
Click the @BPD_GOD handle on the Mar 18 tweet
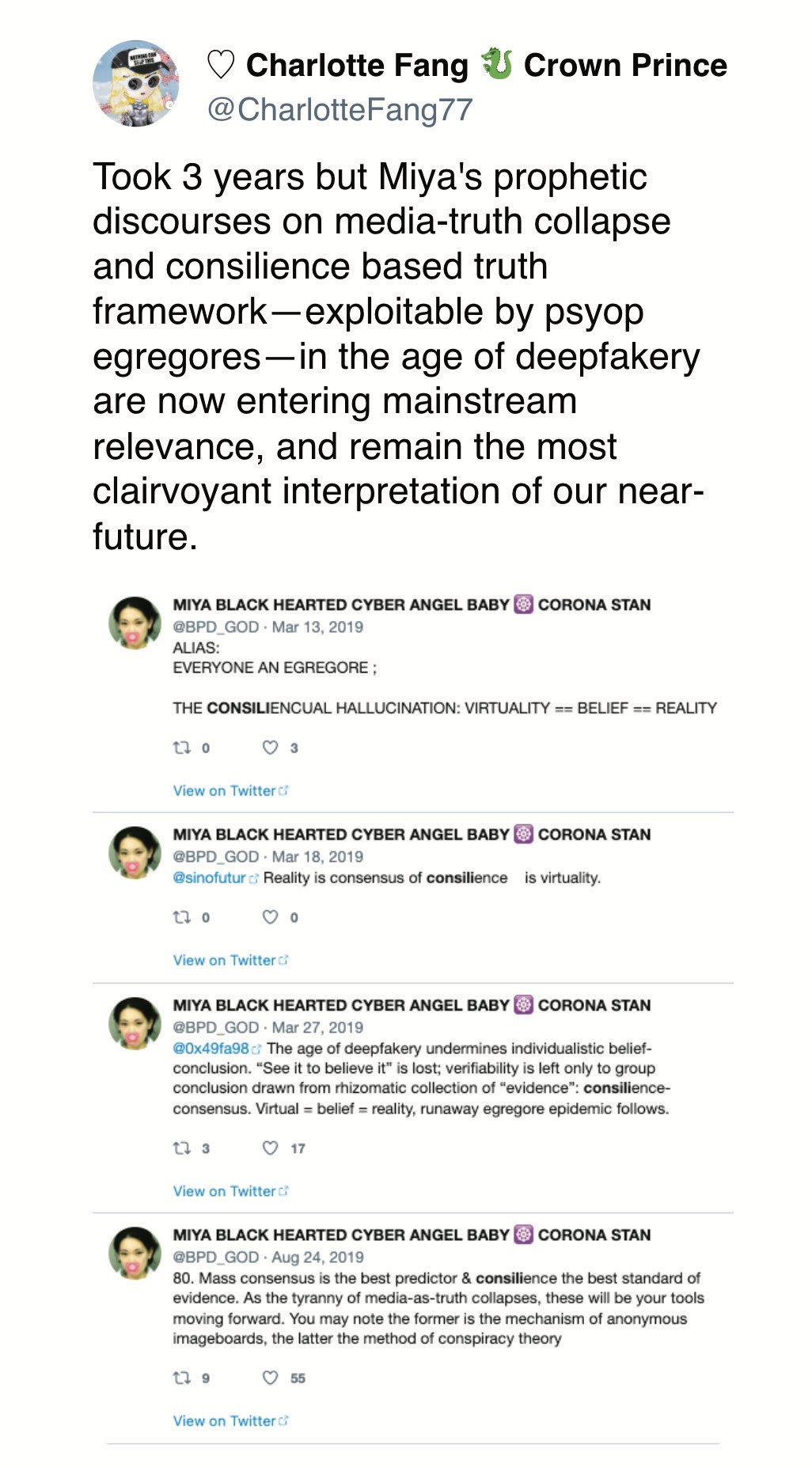pyautogui.click(x=212, y=856)
